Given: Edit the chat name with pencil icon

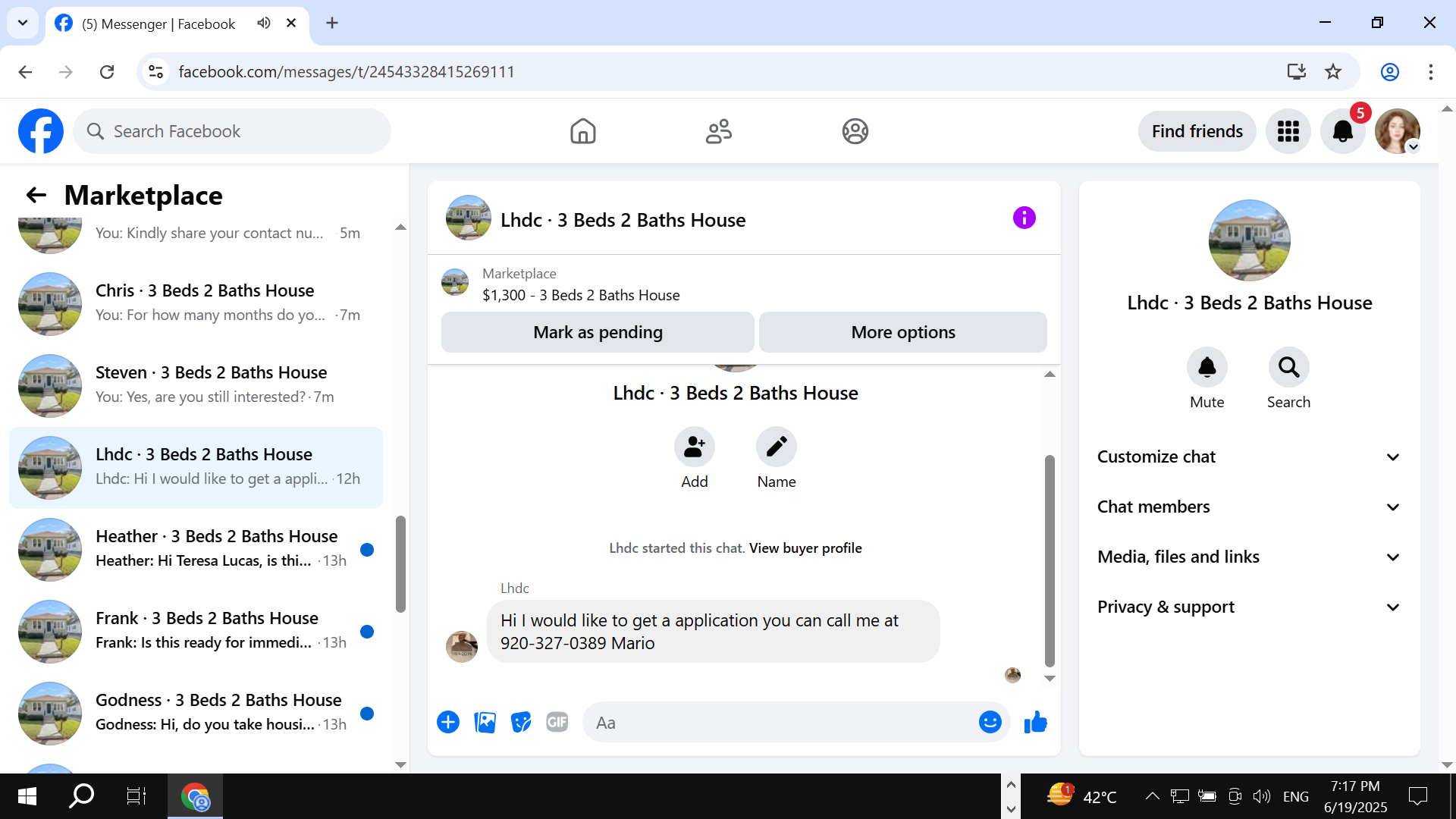Looking at the screenshot, I should coord(776,447).
